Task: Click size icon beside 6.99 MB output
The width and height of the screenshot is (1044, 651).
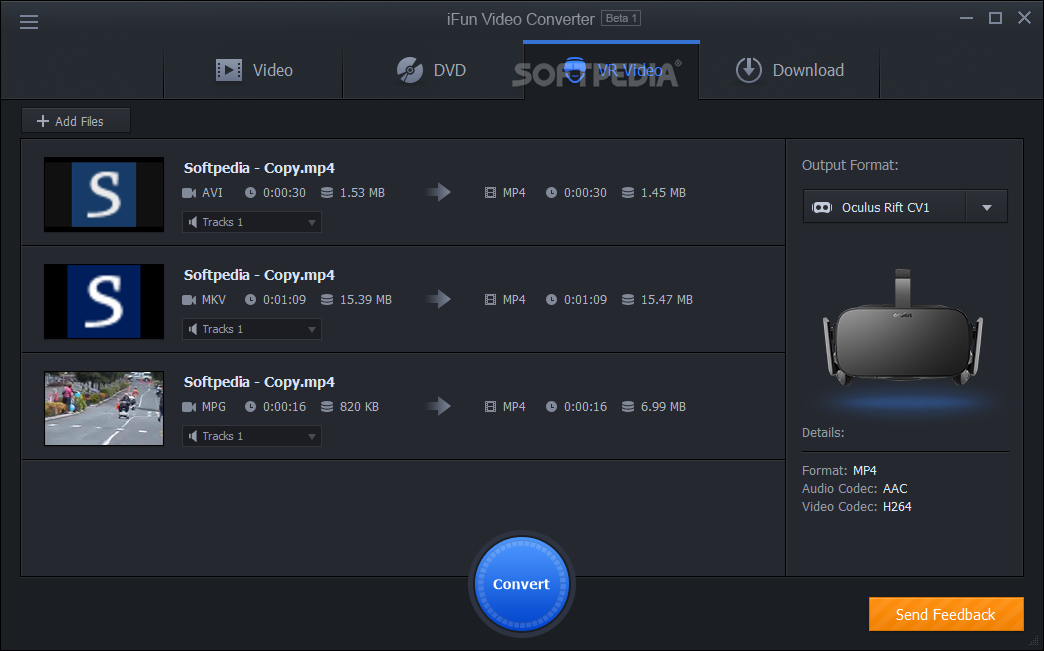Action: (628, 407)
